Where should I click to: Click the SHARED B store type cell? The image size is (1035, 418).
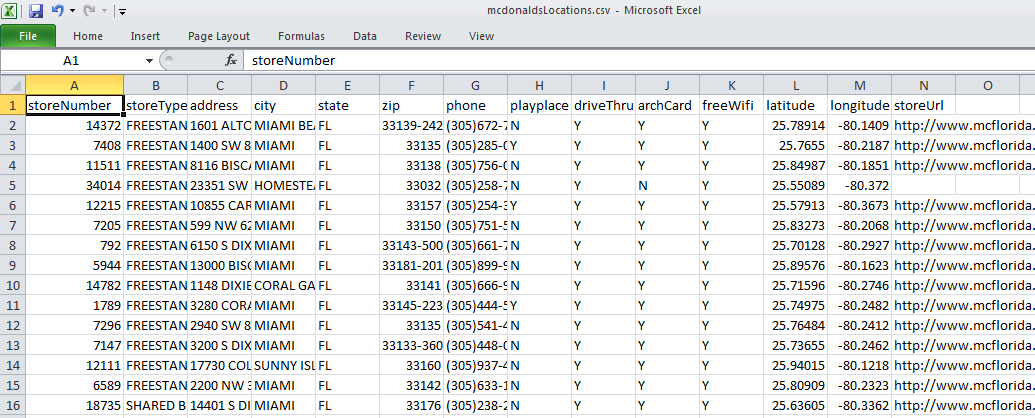(156, 403)
